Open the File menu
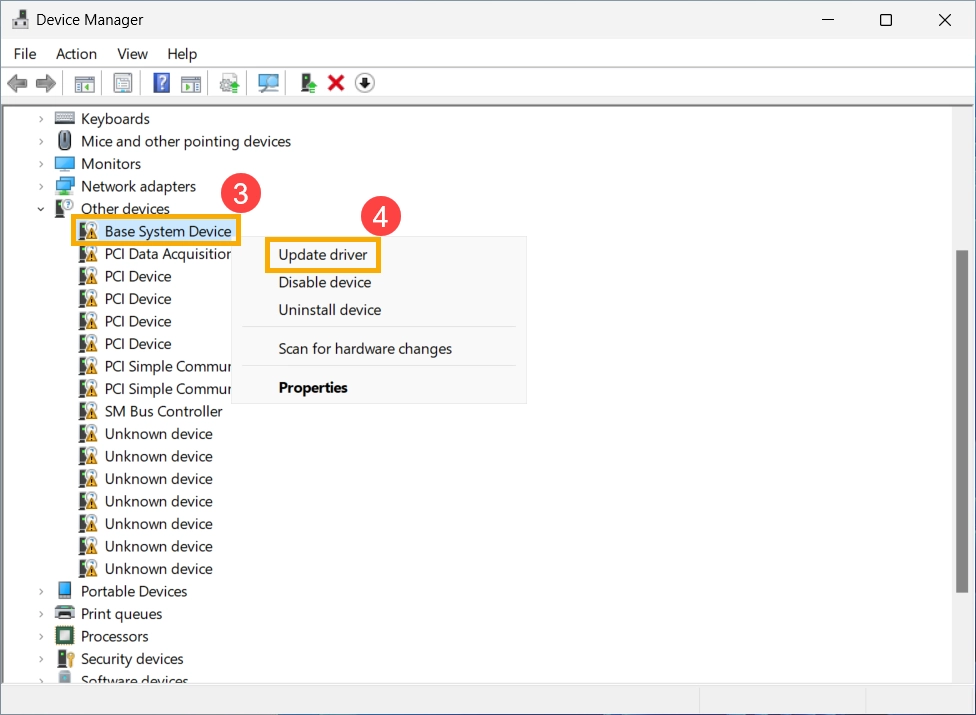 coord(25,54)
